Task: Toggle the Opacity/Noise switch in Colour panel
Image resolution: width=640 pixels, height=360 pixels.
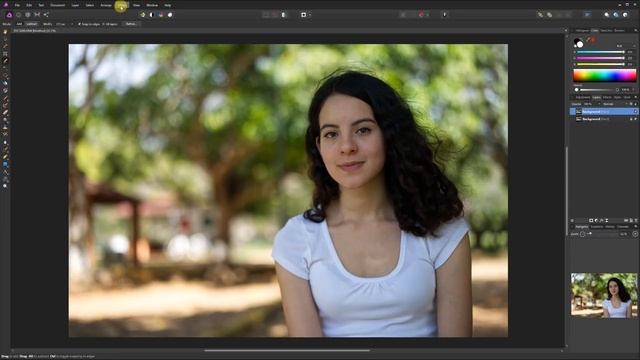Action: pos(576,90)
